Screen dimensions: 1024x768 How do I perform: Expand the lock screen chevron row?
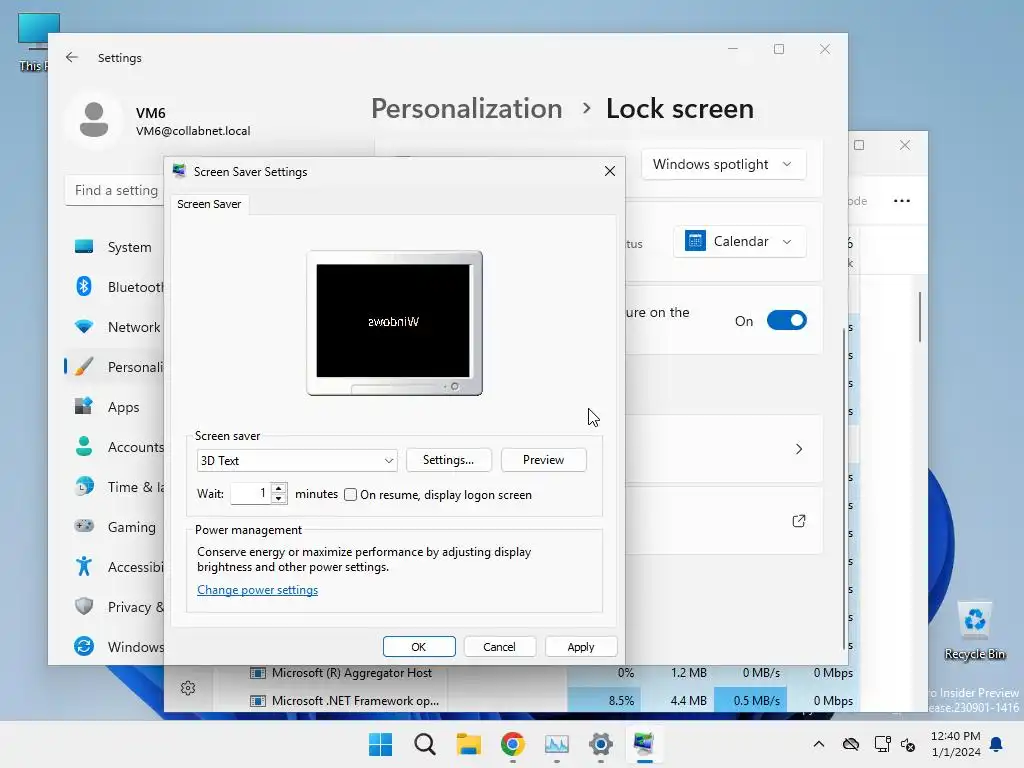[x=799, y=449]
